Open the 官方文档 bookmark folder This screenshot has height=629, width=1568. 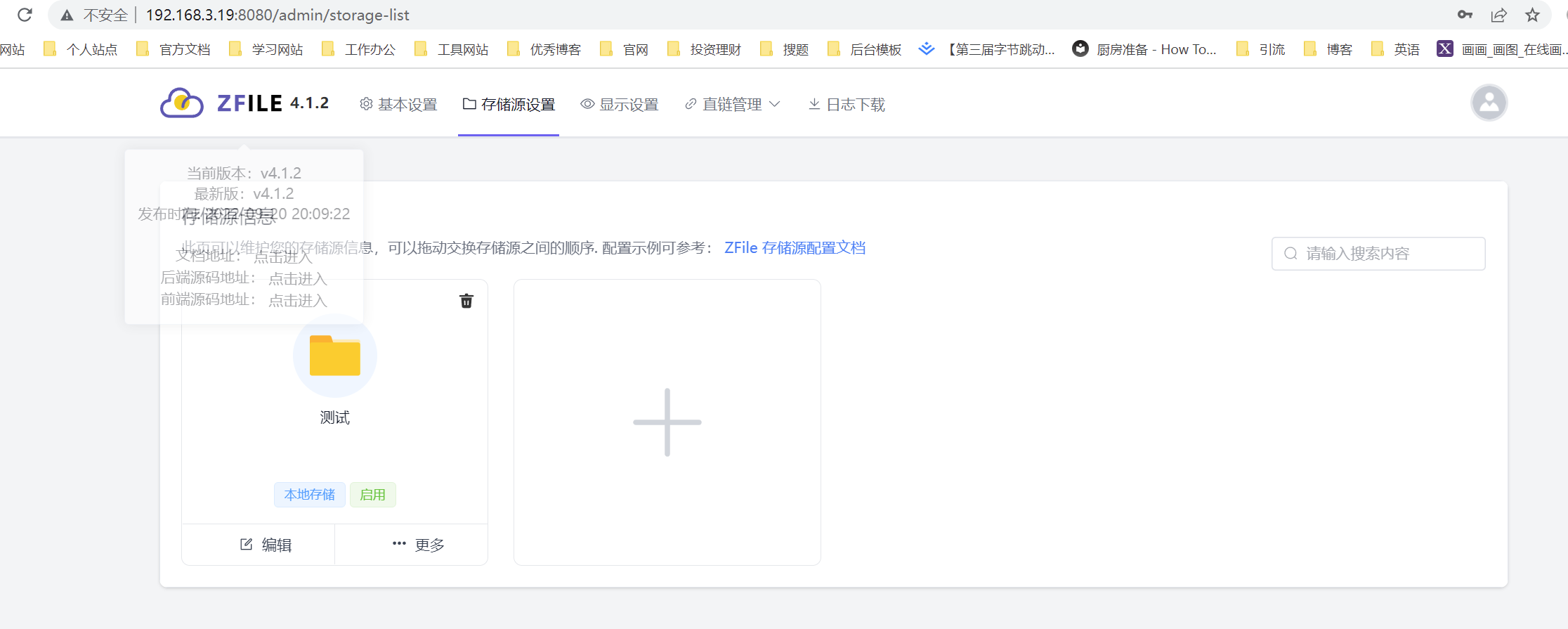tap(174, 49)
